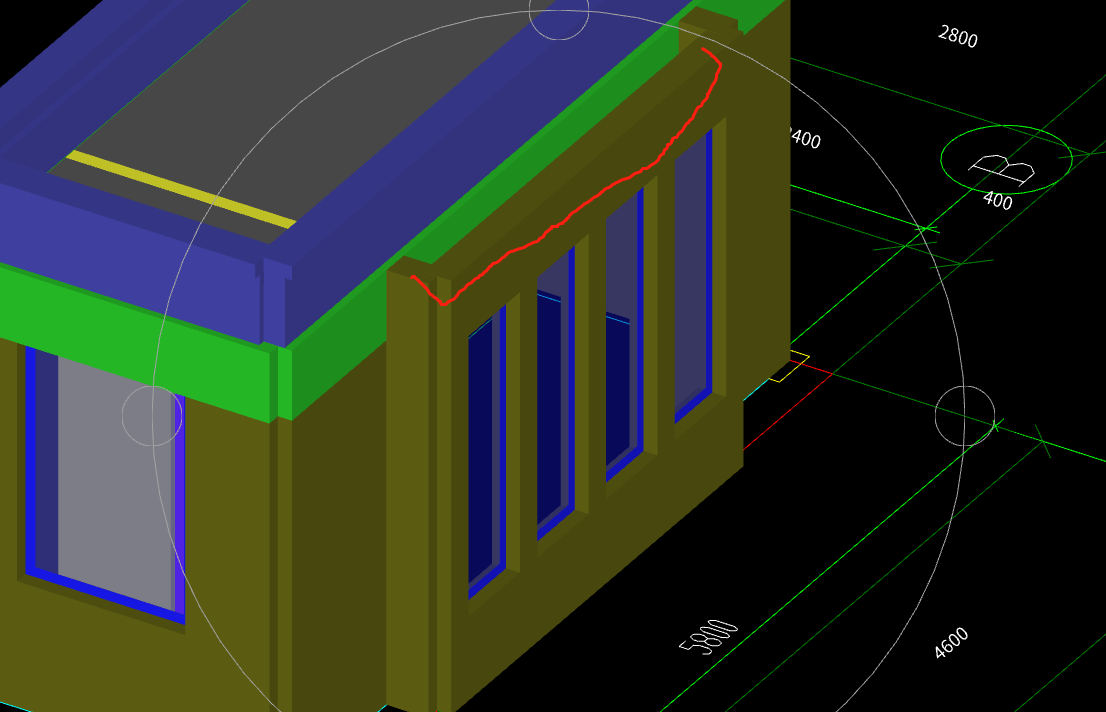Select the gray glass window on left wall
The width and height of the screenshot is (1106, 712).
[x=116, y=484]
